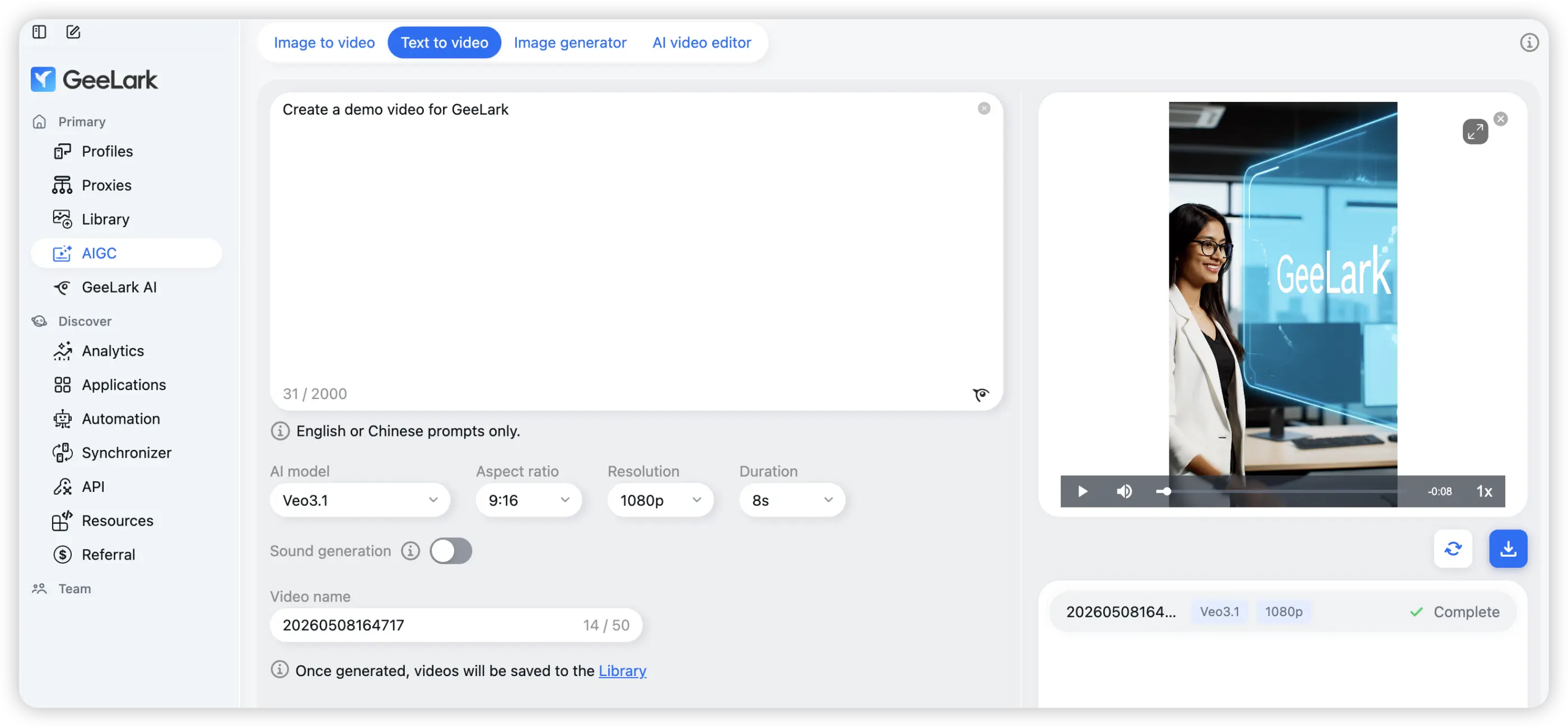Select the completed 20260508164... video entry
The image size is (1568, 727).
(x=1282, y=612)
